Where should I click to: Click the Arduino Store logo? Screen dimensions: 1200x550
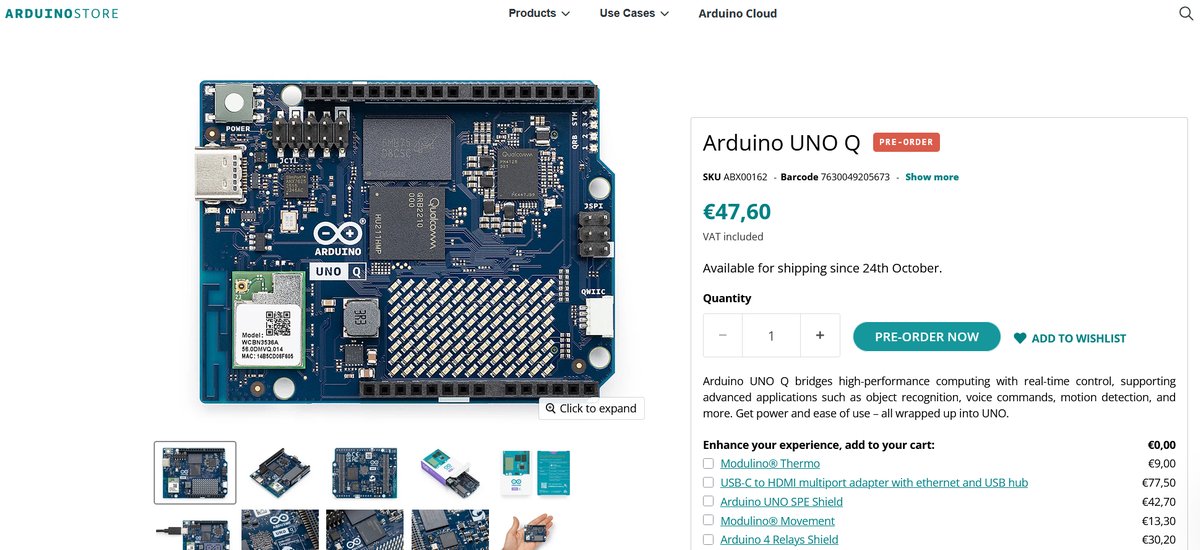click(62, 14)
